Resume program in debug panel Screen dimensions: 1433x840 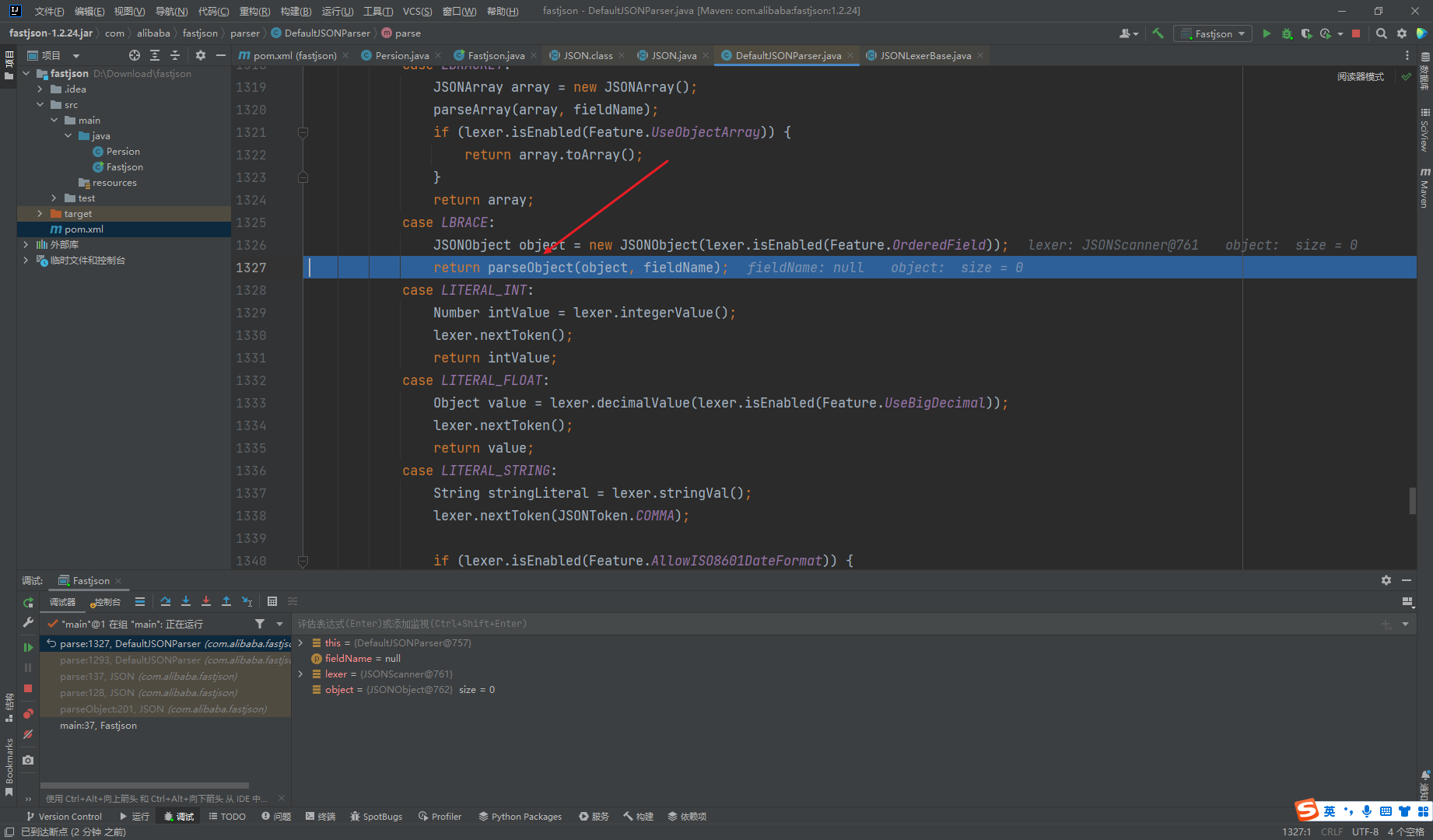coord(28,647)
